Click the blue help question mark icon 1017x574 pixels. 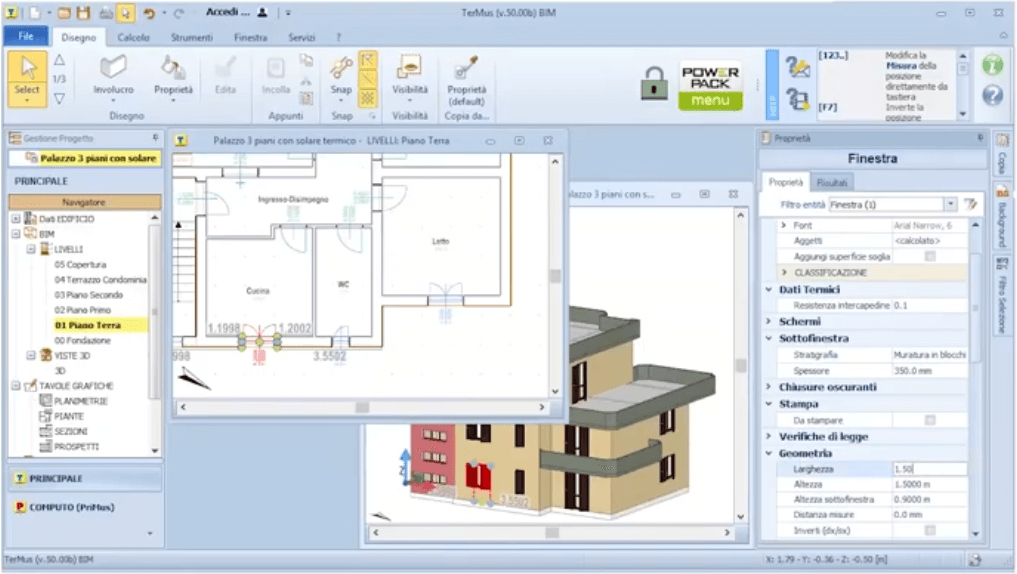pyautogui.click(x=992, y=96)
